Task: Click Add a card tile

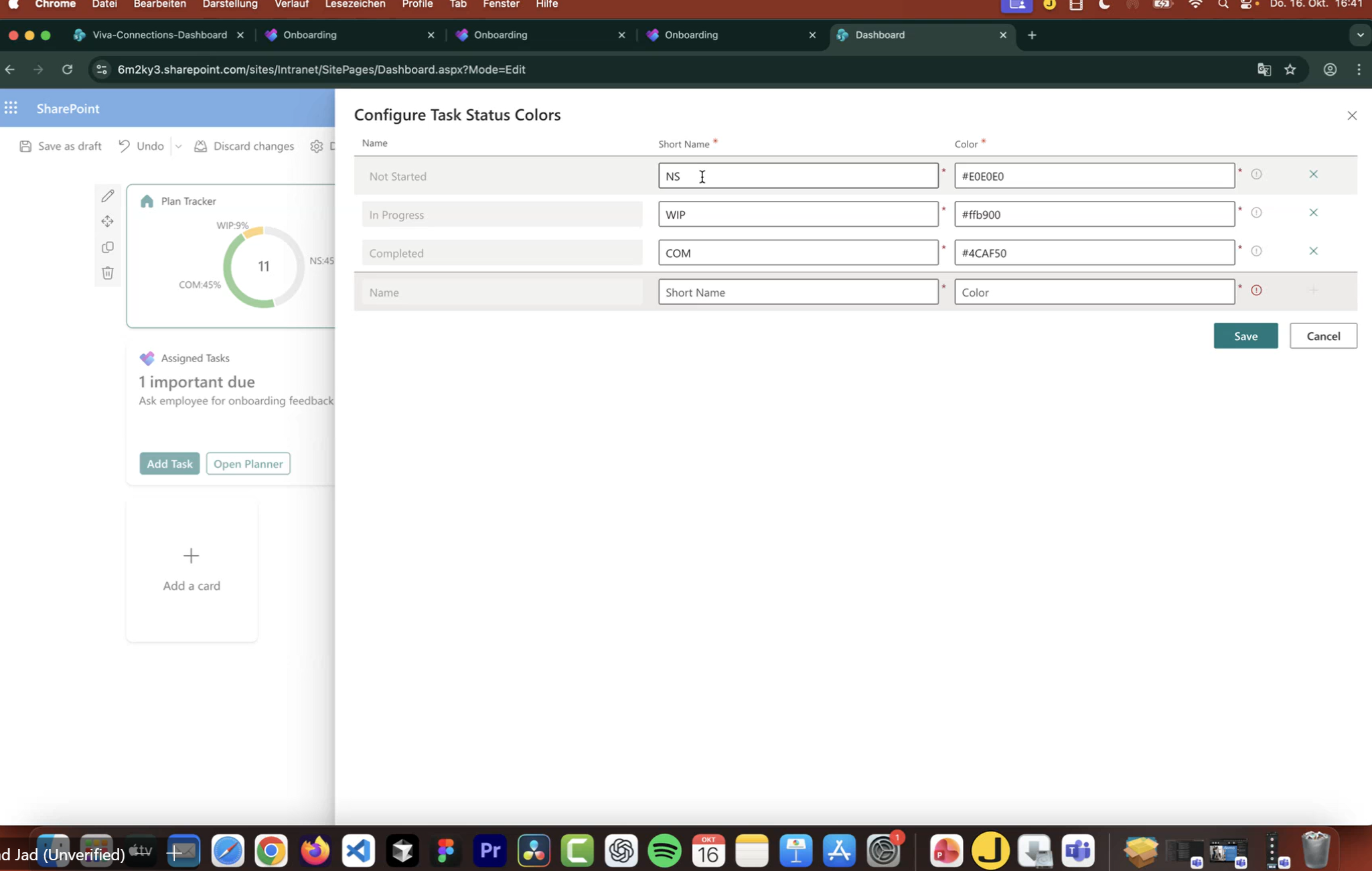Action: coord(192,570)
